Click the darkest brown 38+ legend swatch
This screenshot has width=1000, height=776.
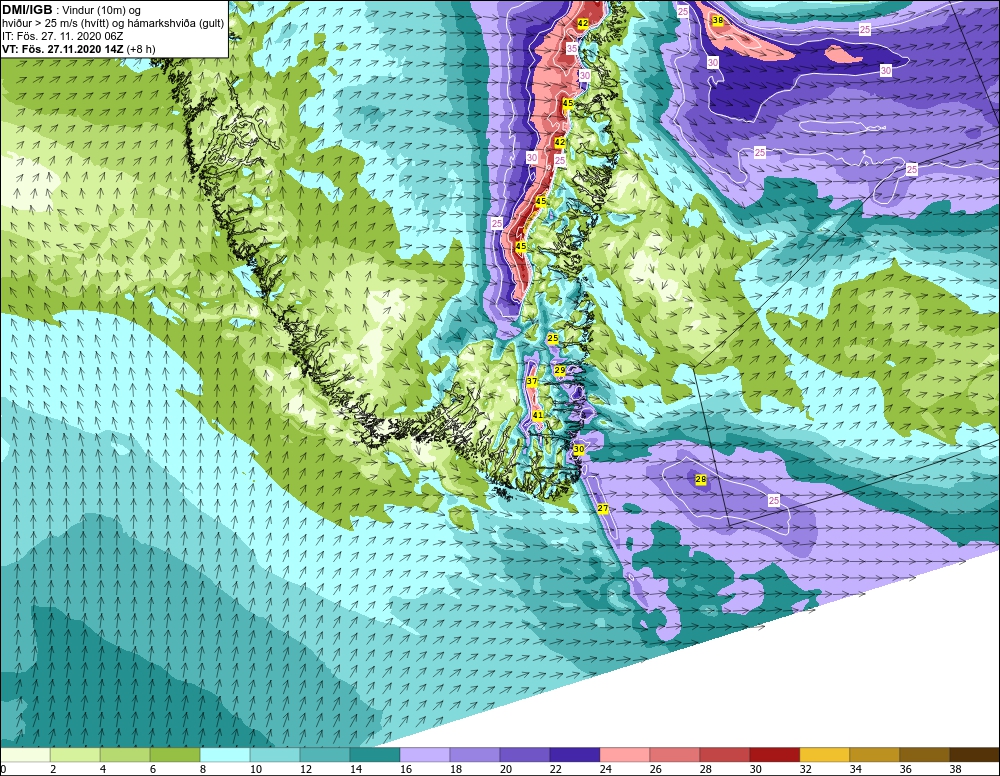[975, 755]
